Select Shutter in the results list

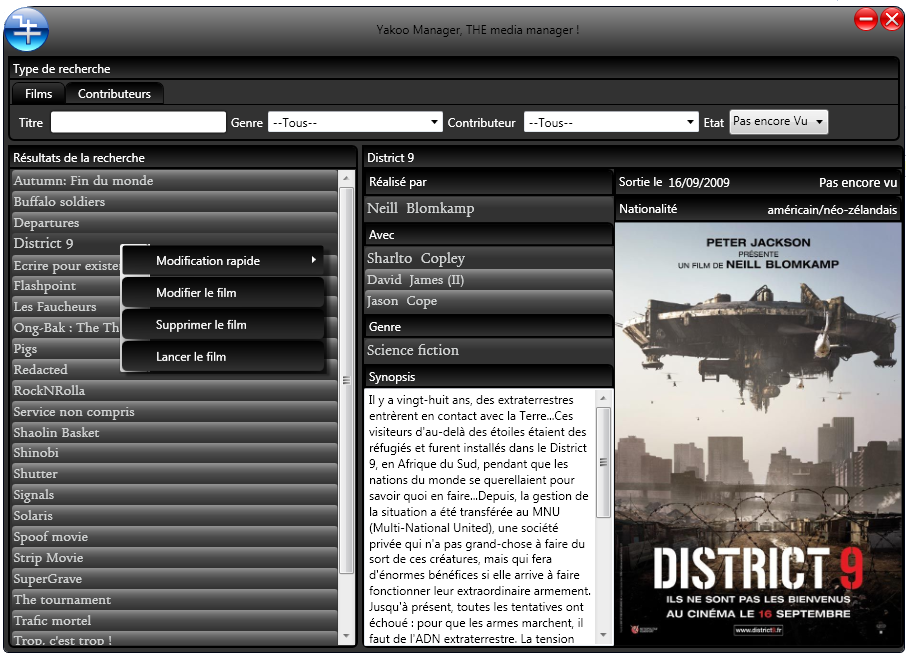(174, 473)
